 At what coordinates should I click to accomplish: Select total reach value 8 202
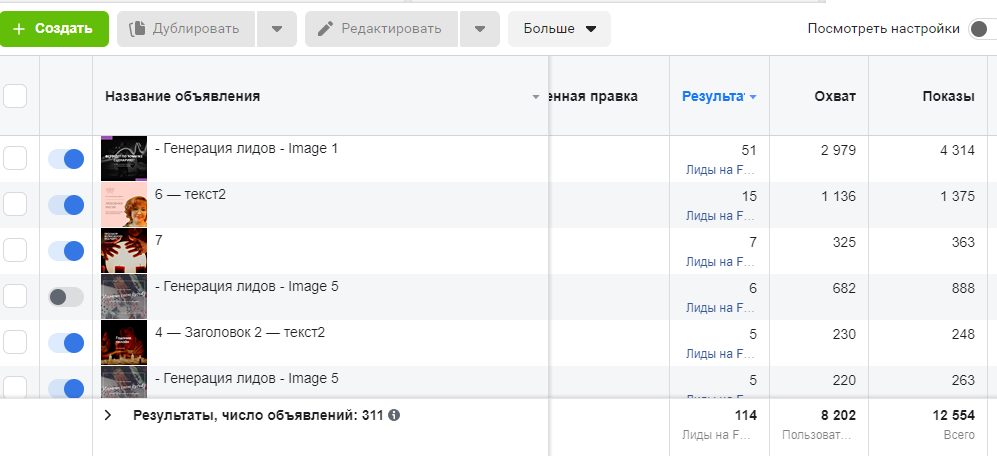pos(837,415)
